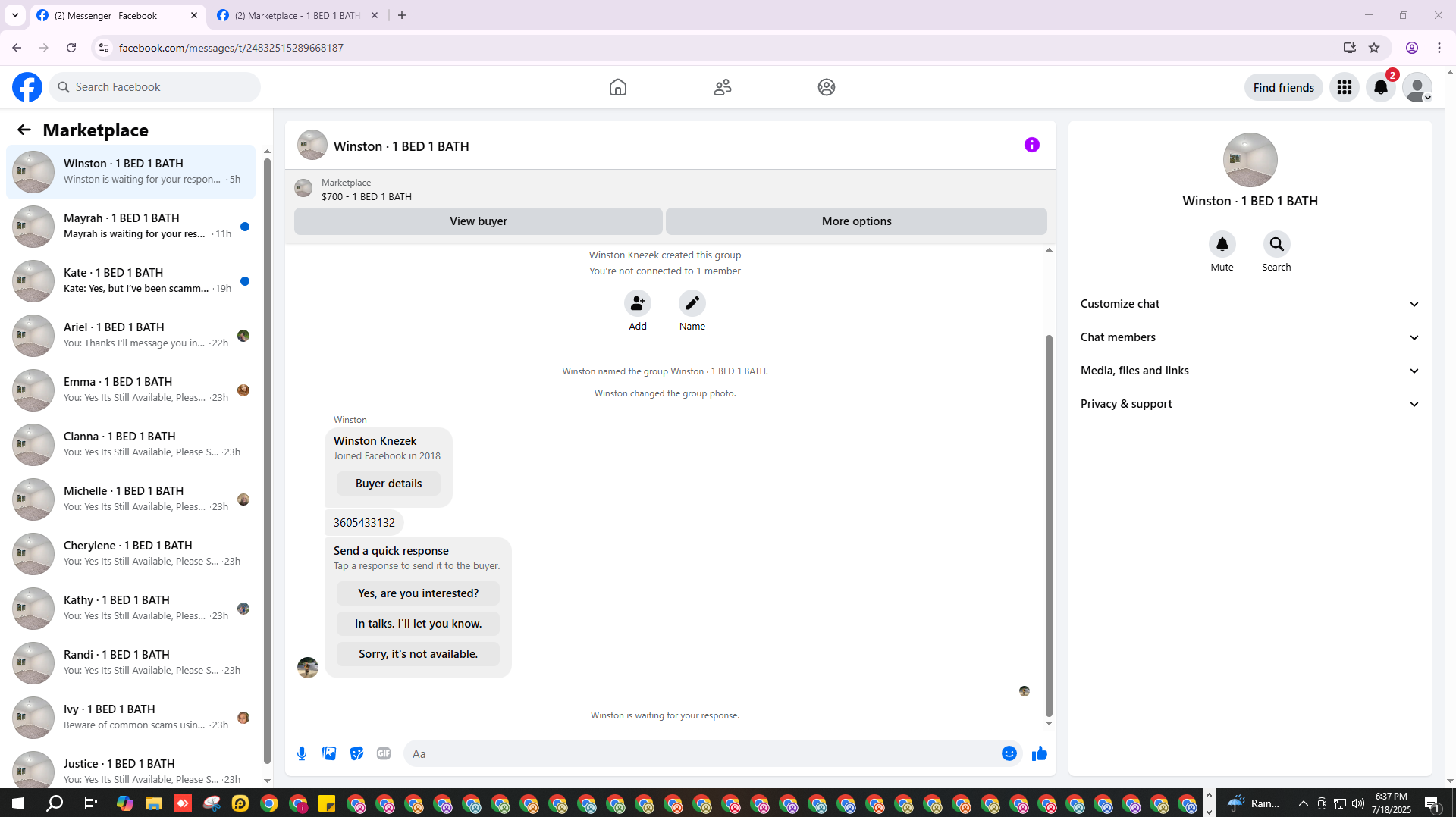Click the Search Facebook field
The width and height of the screenshot is (1456, 817).
tap(155, 87)
